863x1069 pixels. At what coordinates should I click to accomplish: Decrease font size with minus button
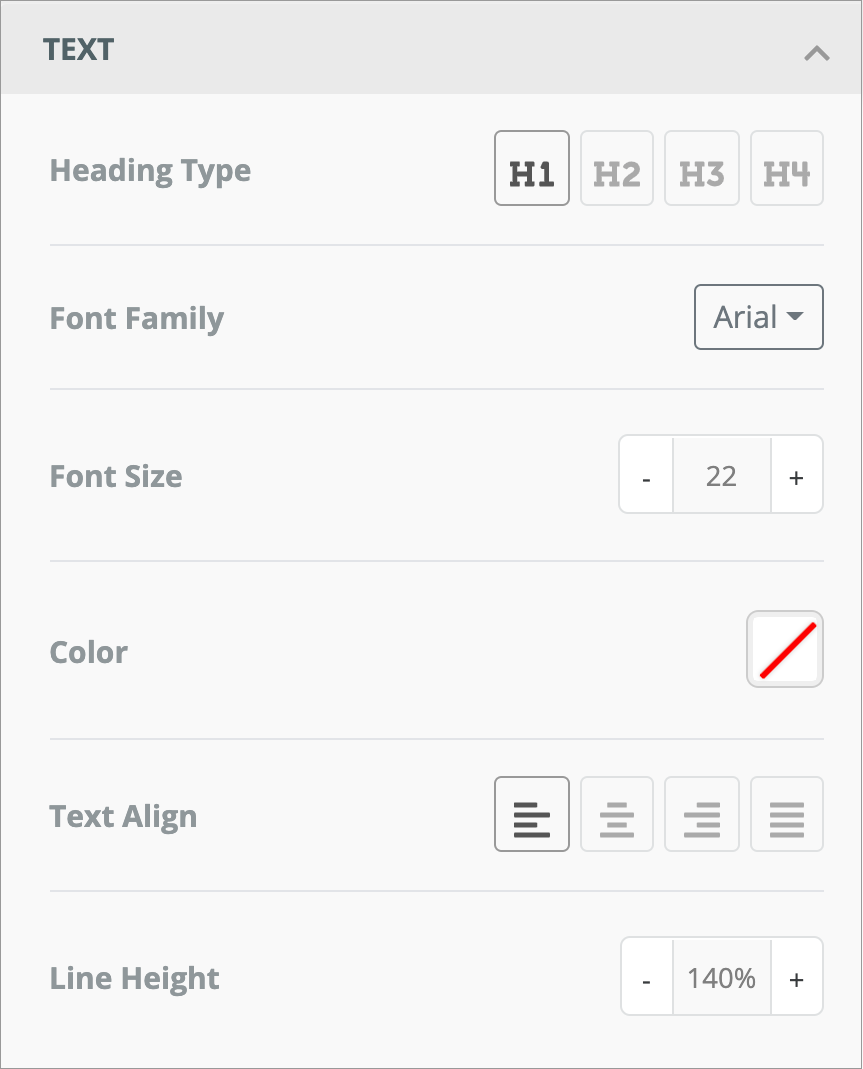(x=647, y=476)
